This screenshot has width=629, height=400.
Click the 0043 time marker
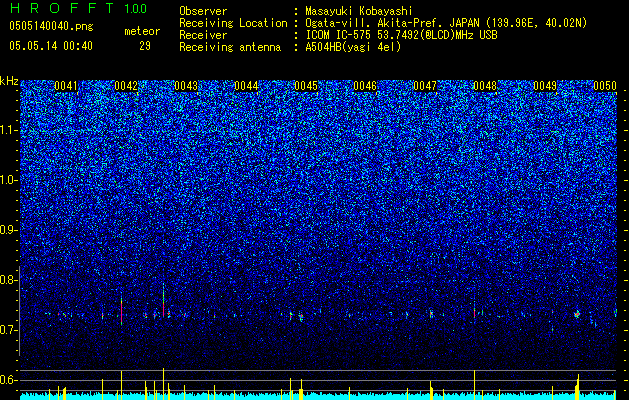(186, 86)
